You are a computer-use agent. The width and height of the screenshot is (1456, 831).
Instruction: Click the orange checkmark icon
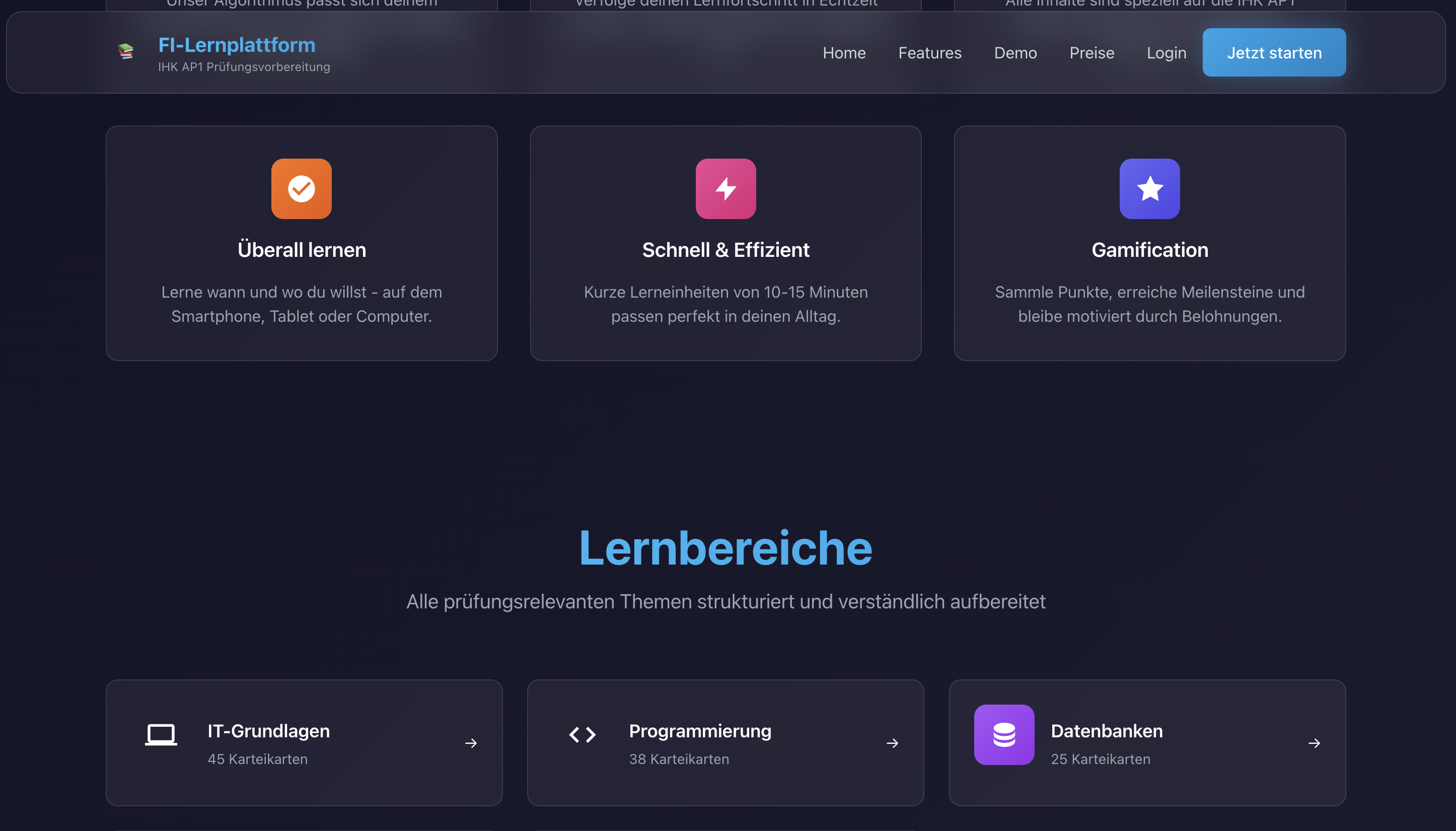(301, 189)
